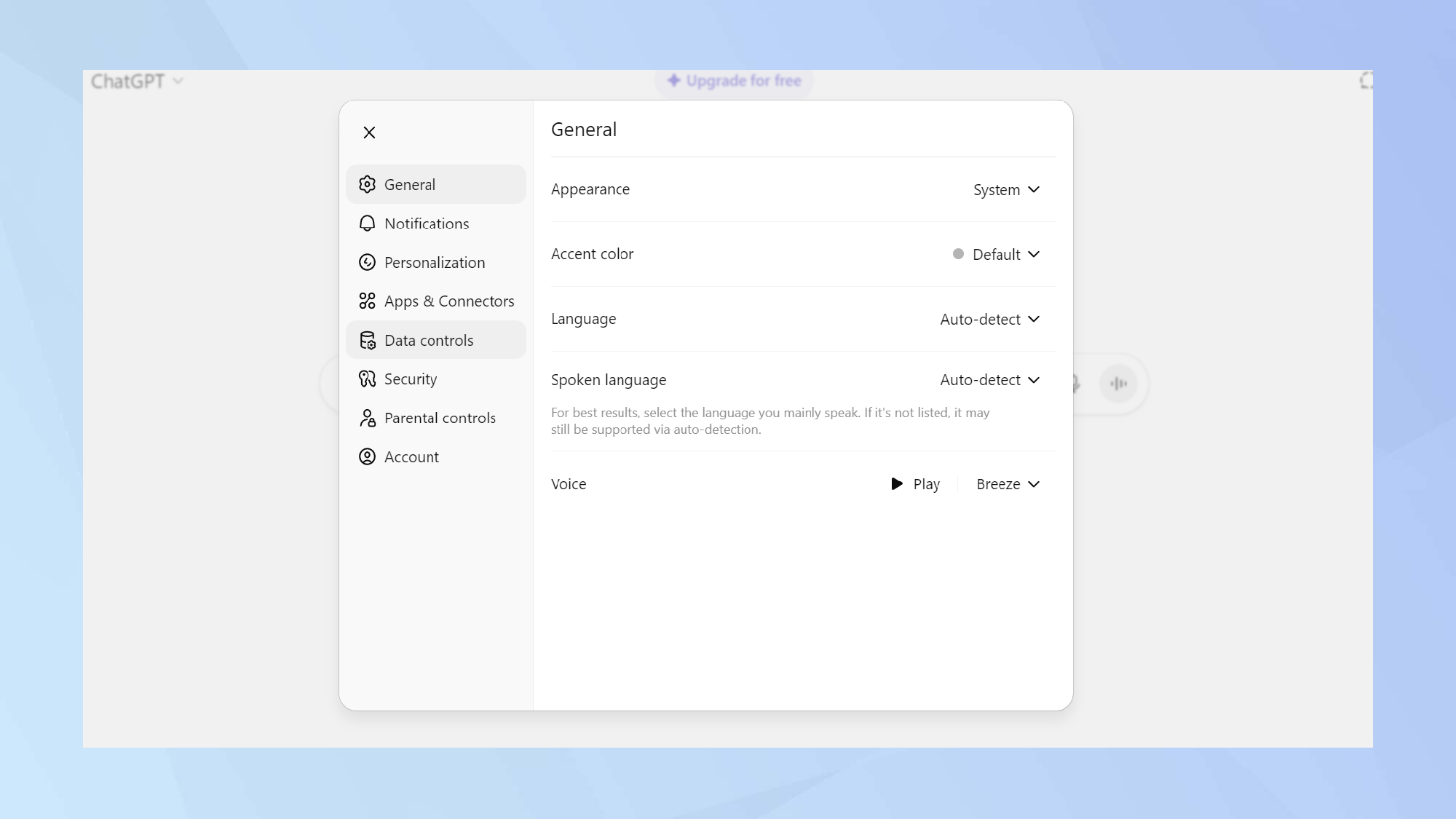1456x819 pixels.
Task: Click the General gear icon
Action: (x=367, y=184)
